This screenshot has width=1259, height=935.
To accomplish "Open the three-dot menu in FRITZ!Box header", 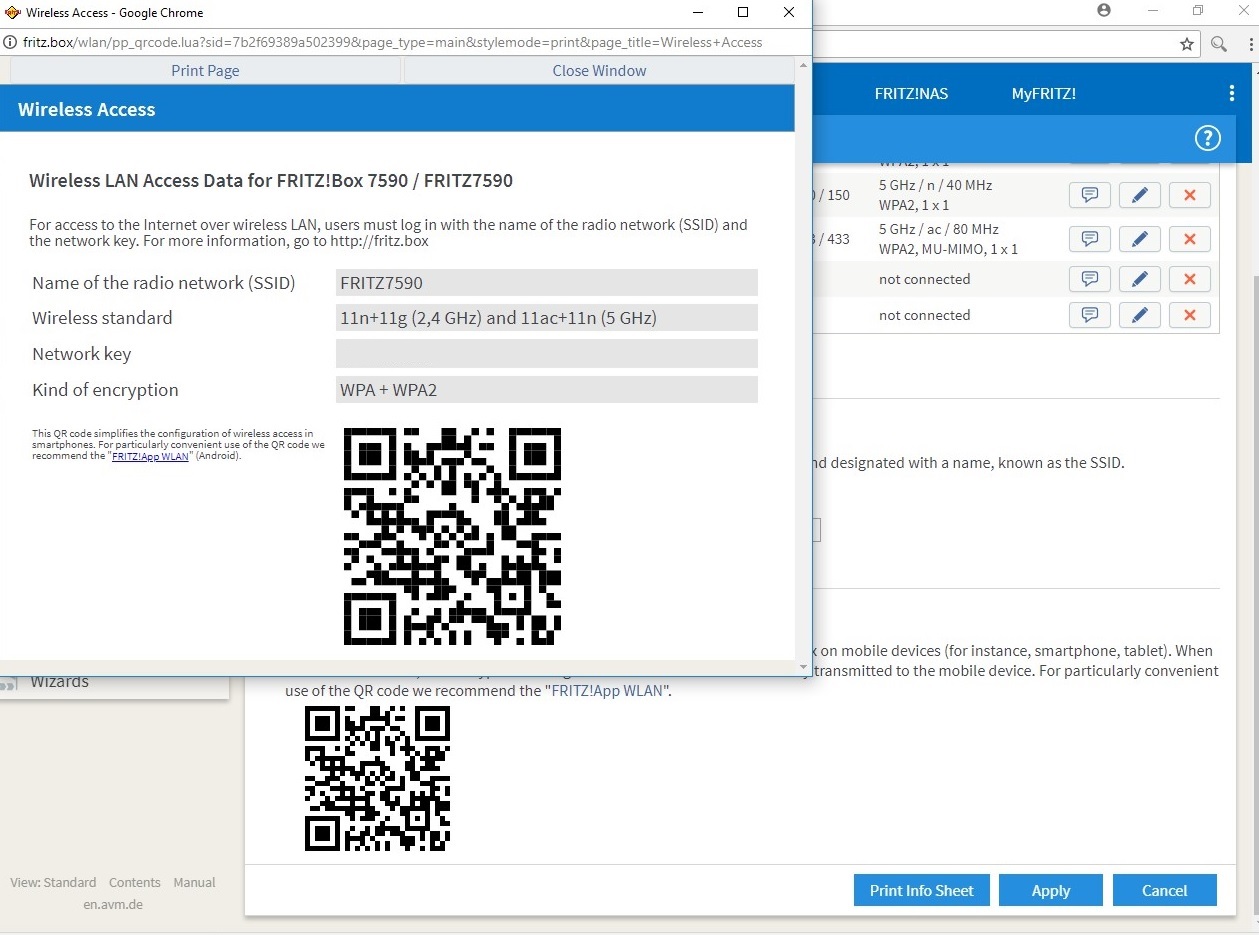I will (x=1232, y=93).
